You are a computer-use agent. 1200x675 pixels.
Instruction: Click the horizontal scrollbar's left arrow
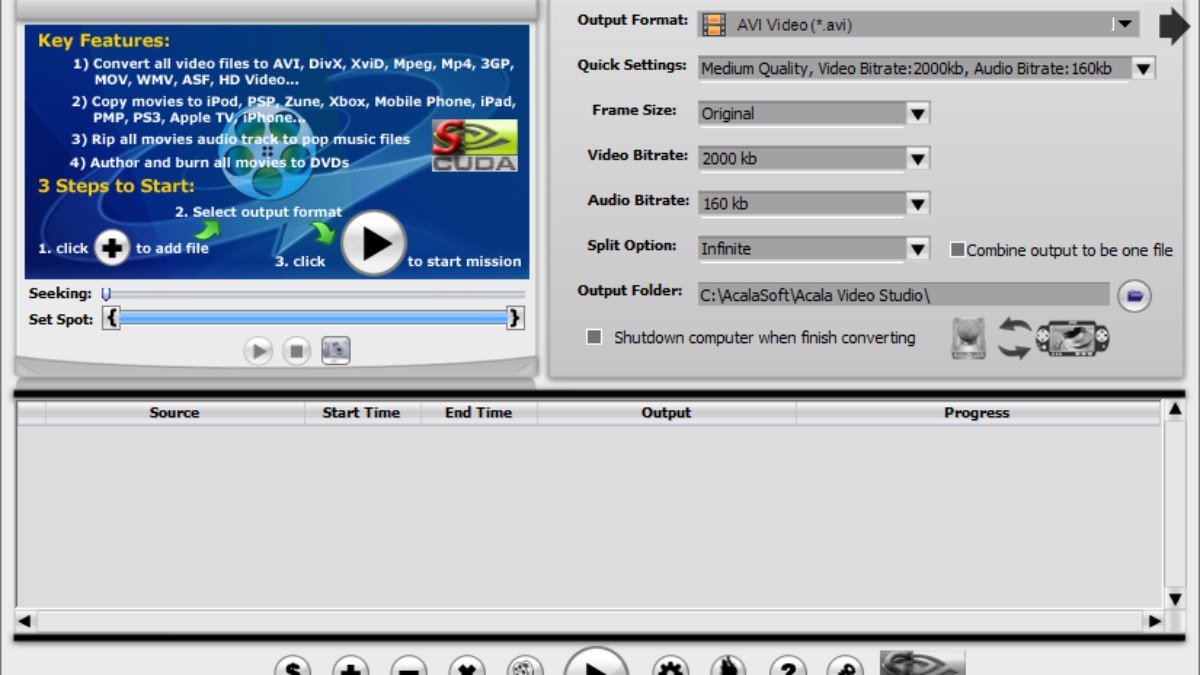(x=25, y=621)
